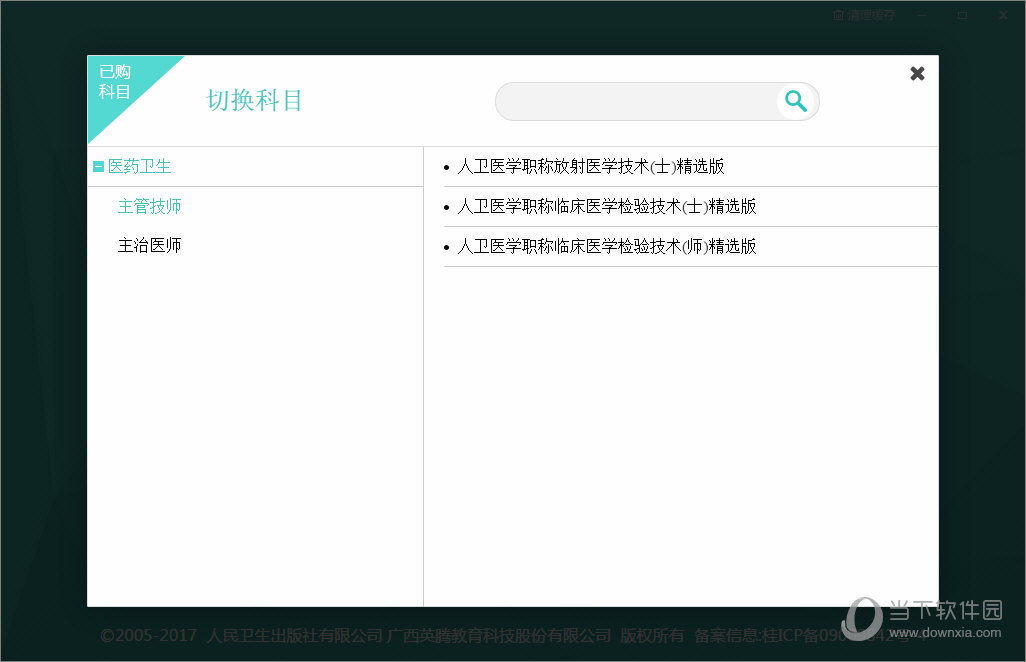Select 主管技师 in the subject tree
The width and height of the screenshot is (1026, 662).
[150, 206]
